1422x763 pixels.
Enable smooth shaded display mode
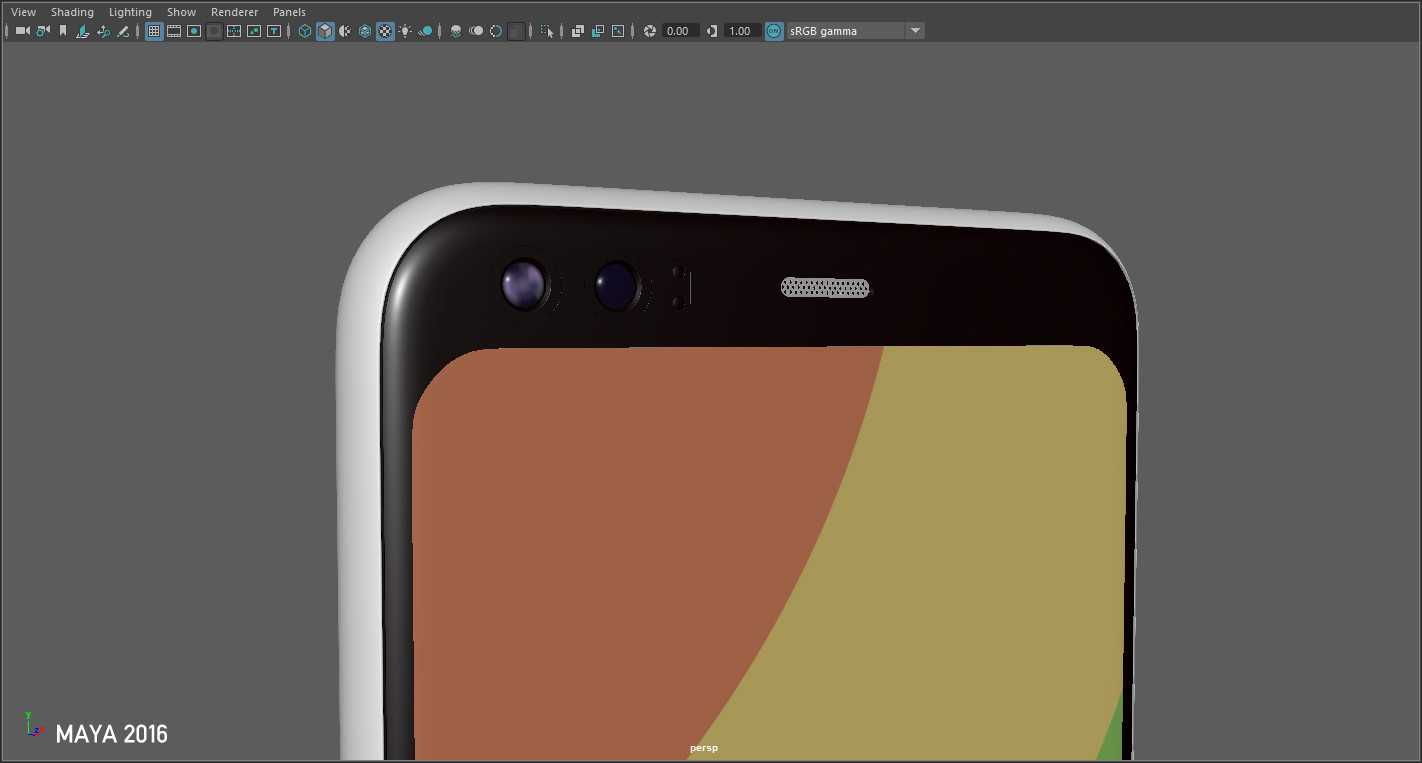(x=325, y=30)
